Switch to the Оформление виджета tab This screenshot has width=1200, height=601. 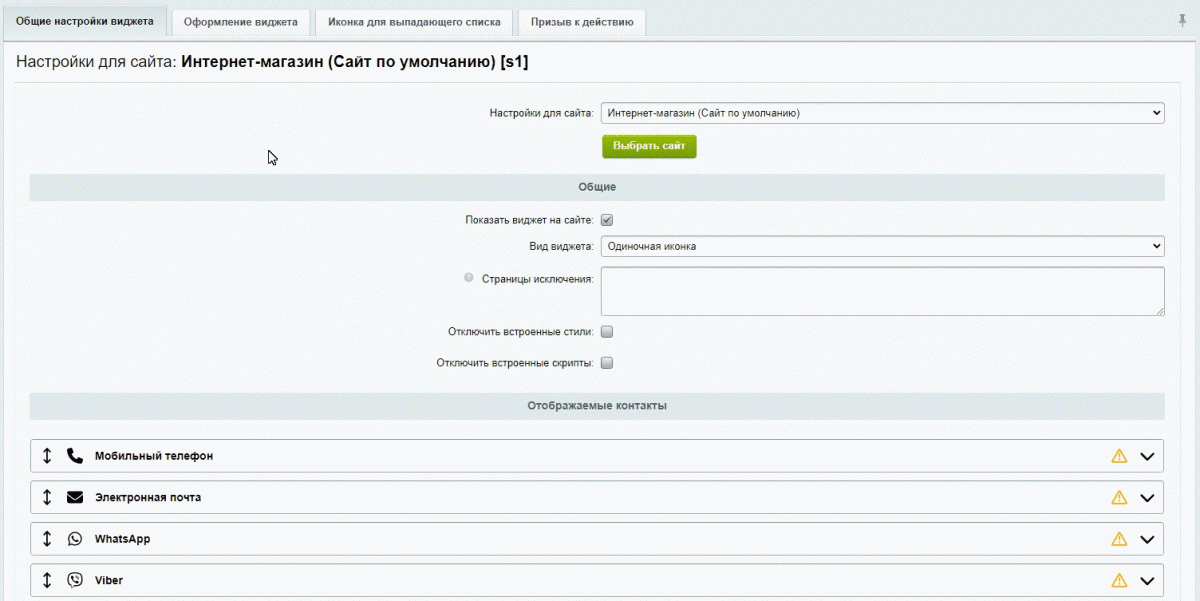241,22
